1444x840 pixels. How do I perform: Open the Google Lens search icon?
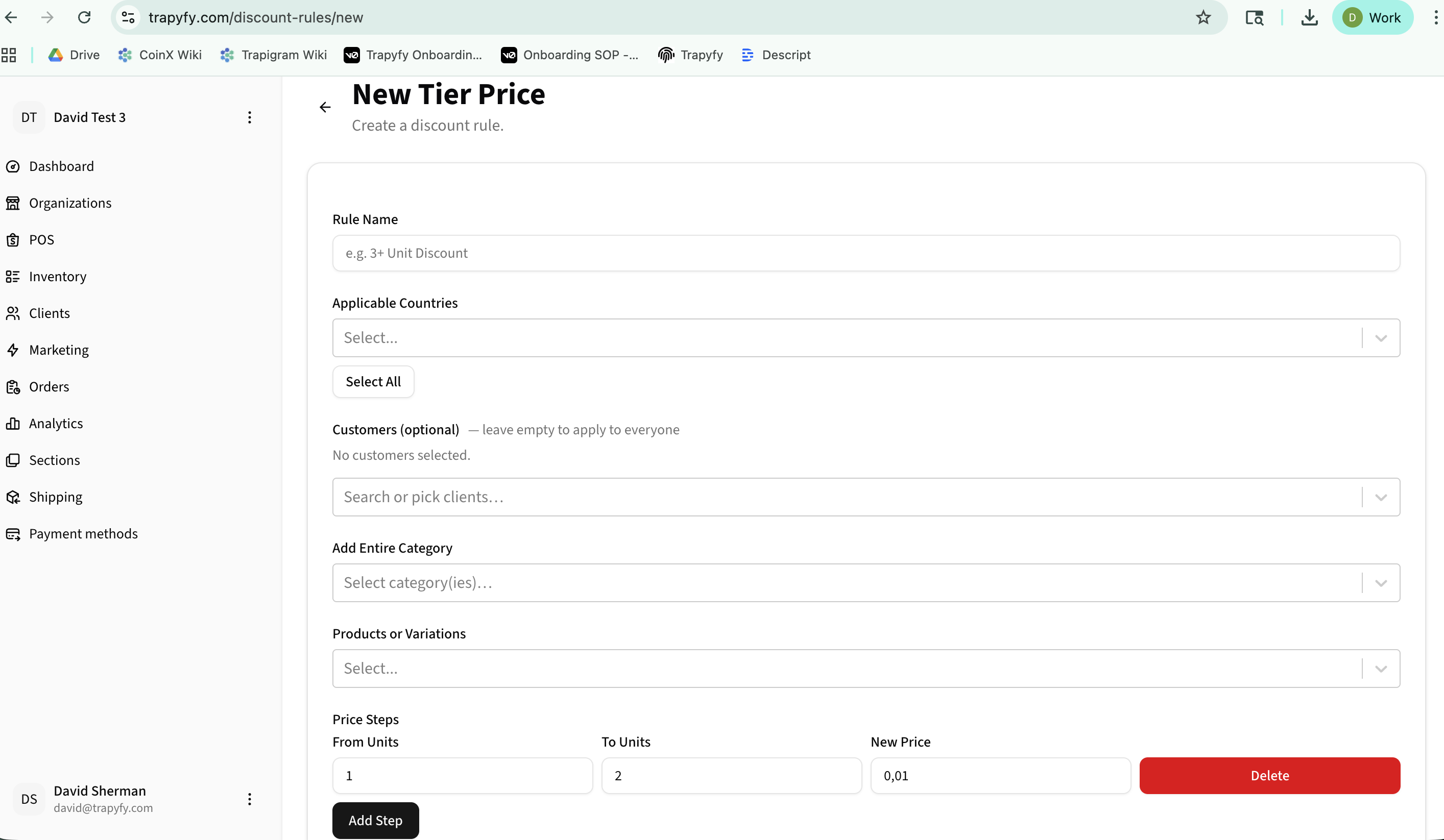coord(1255,17)
